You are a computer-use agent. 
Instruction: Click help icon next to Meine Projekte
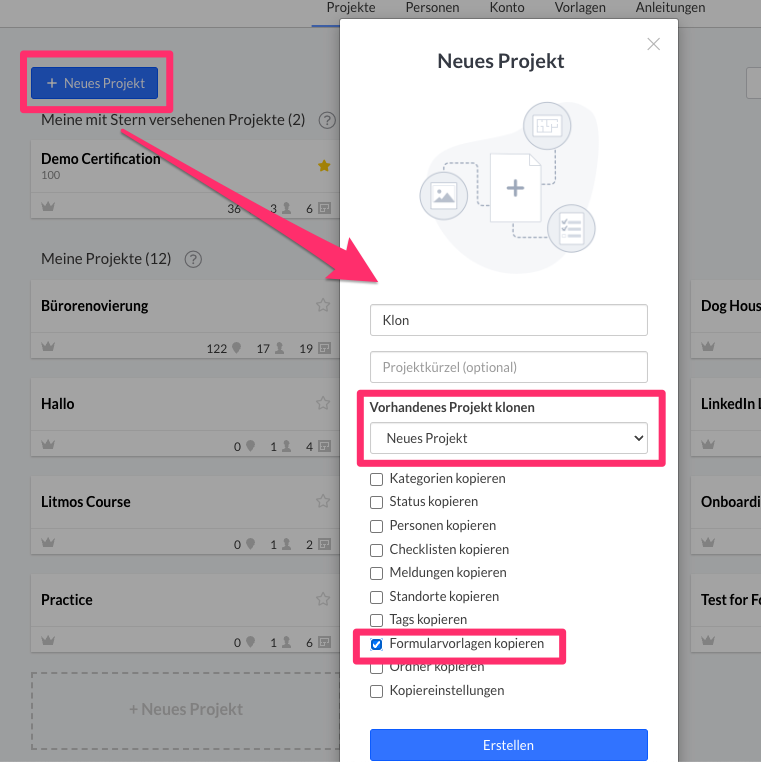tap(193, 259)
